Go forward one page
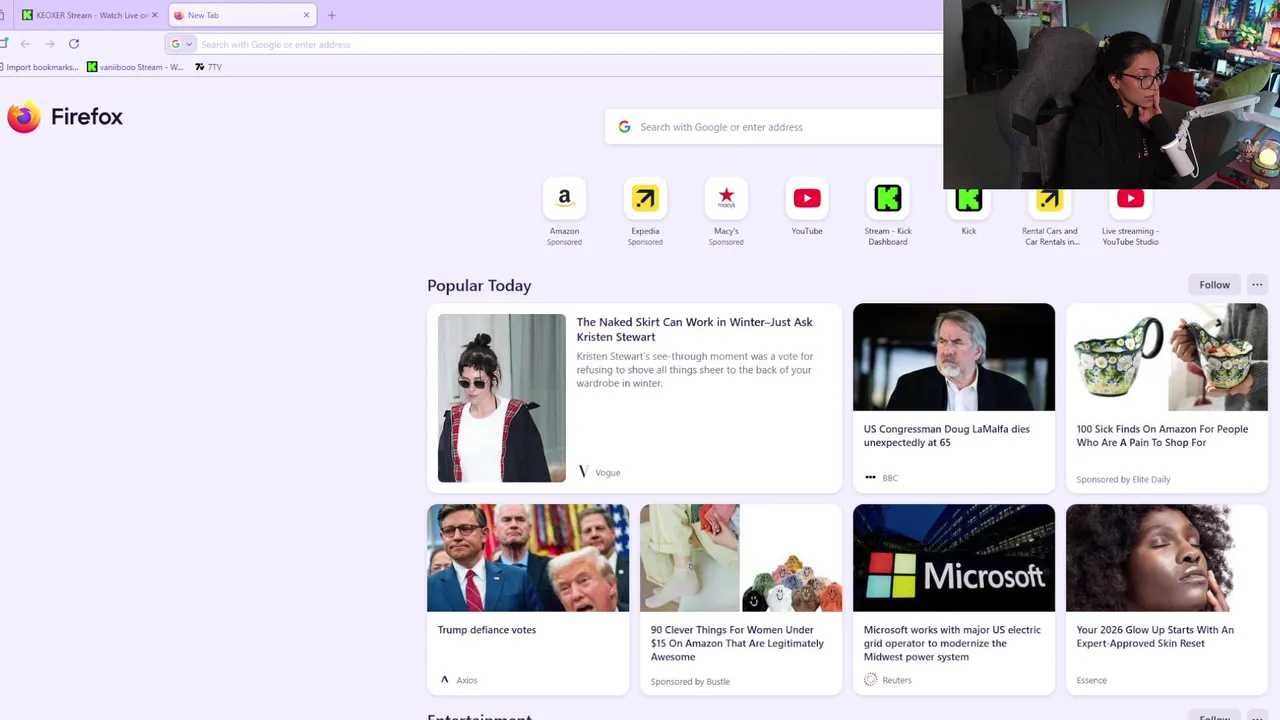This screenshot has height=720, width=1280. tap(49, 44)
